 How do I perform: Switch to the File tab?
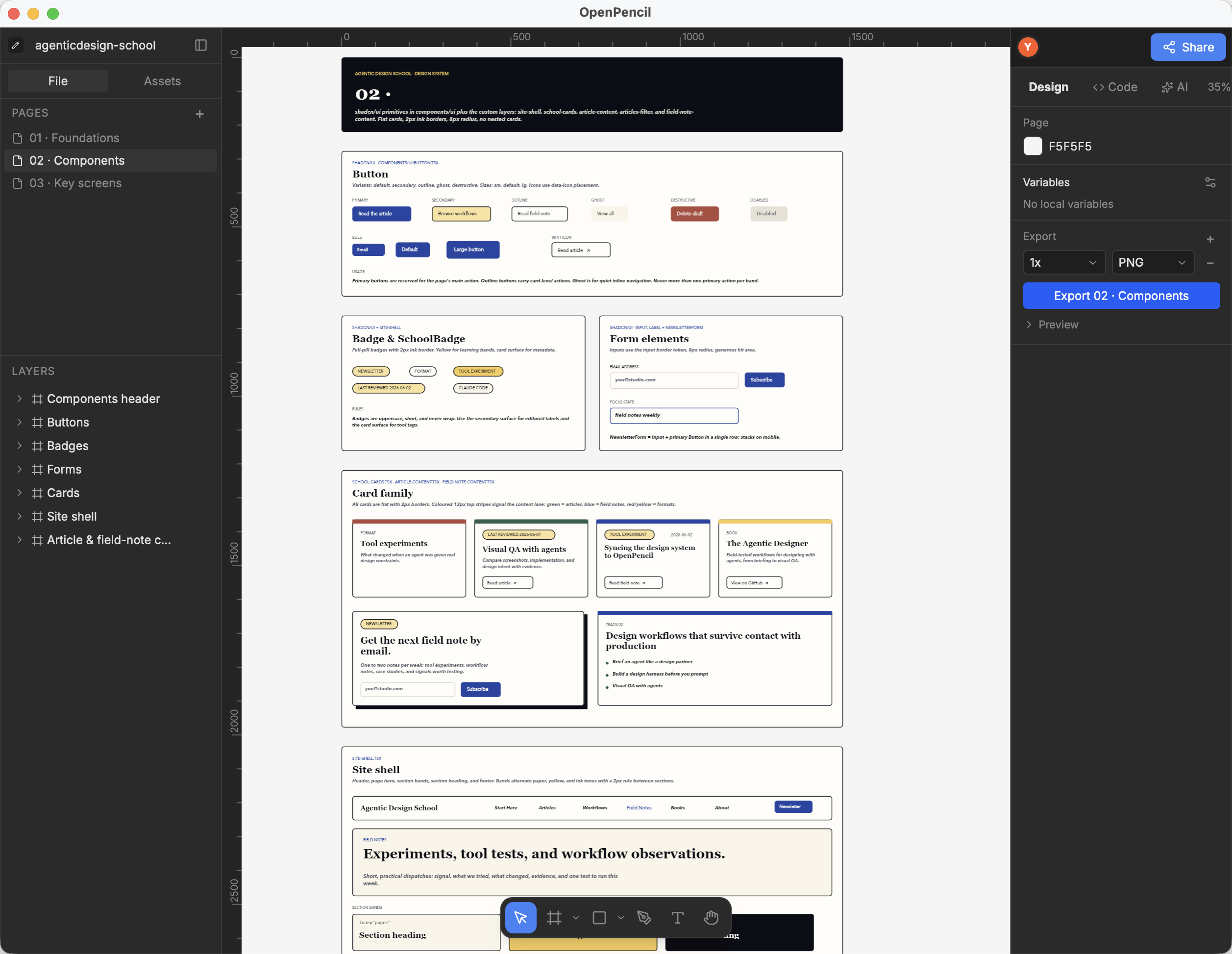58,81
